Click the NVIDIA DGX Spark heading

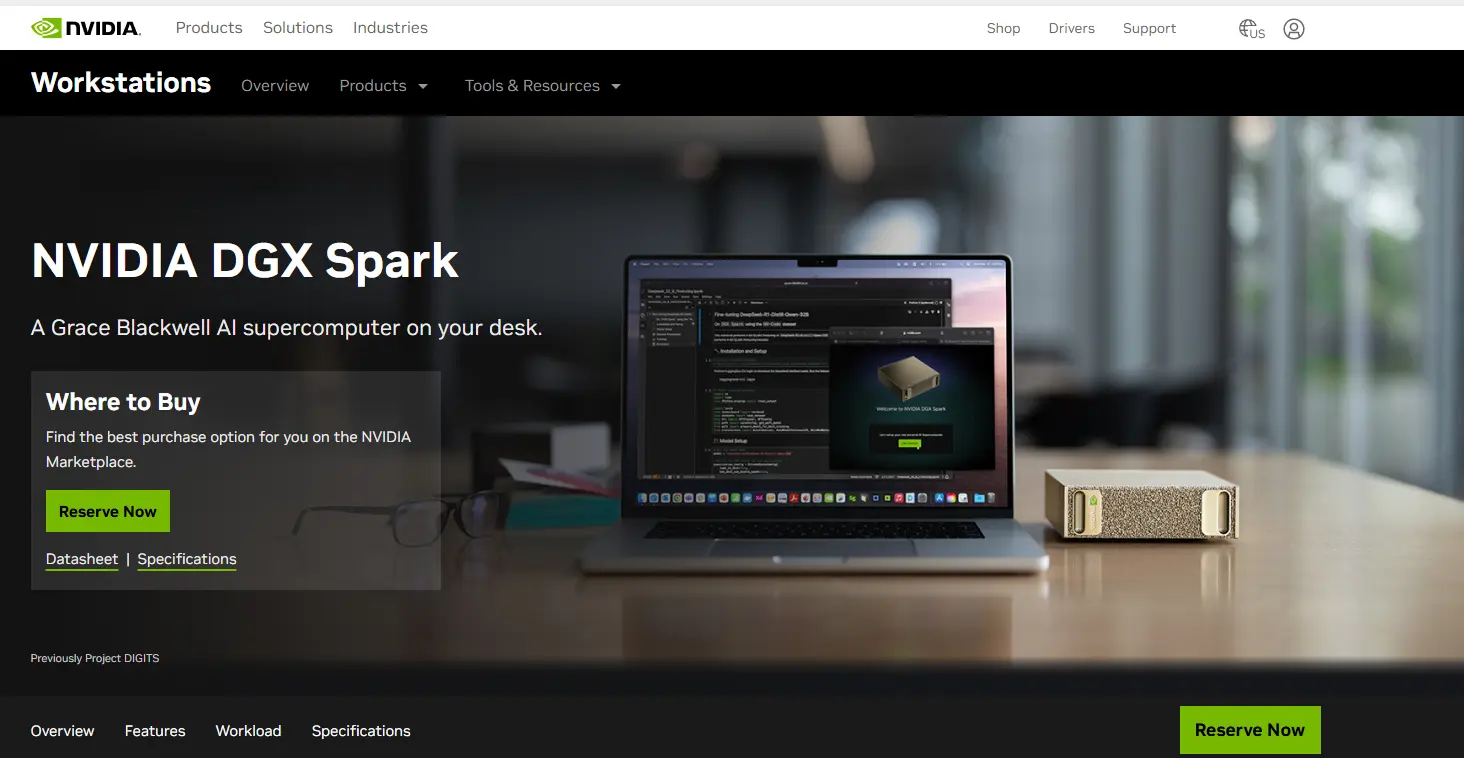[245, 261]
